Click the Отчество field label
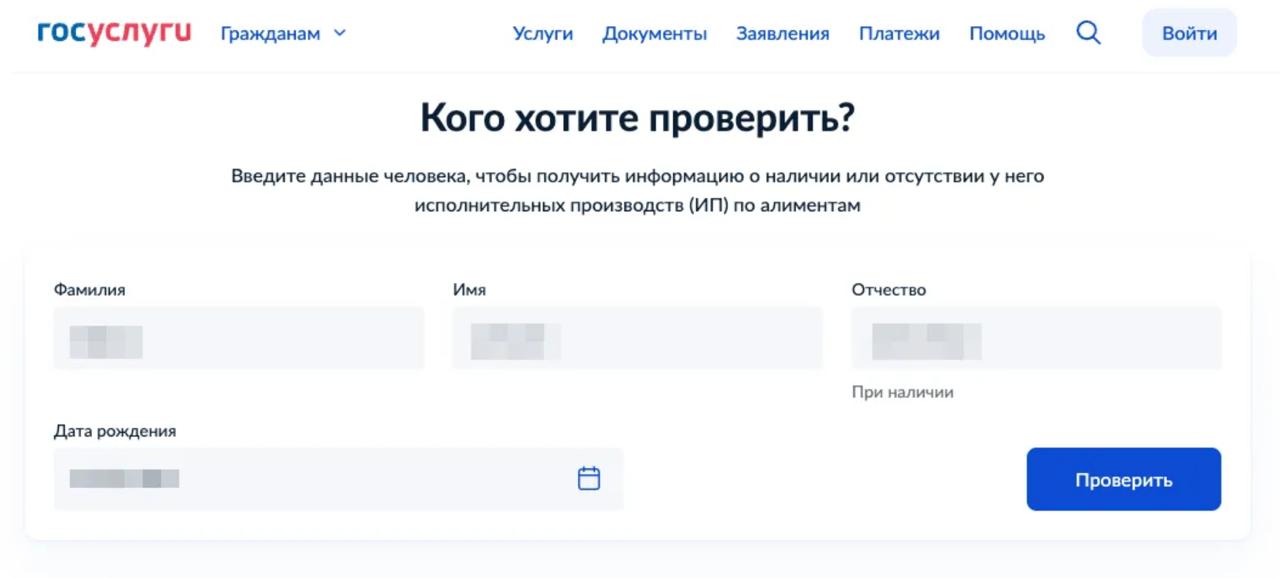The height and width of the screenshot is (578, 1280). (x=888, y=290)
